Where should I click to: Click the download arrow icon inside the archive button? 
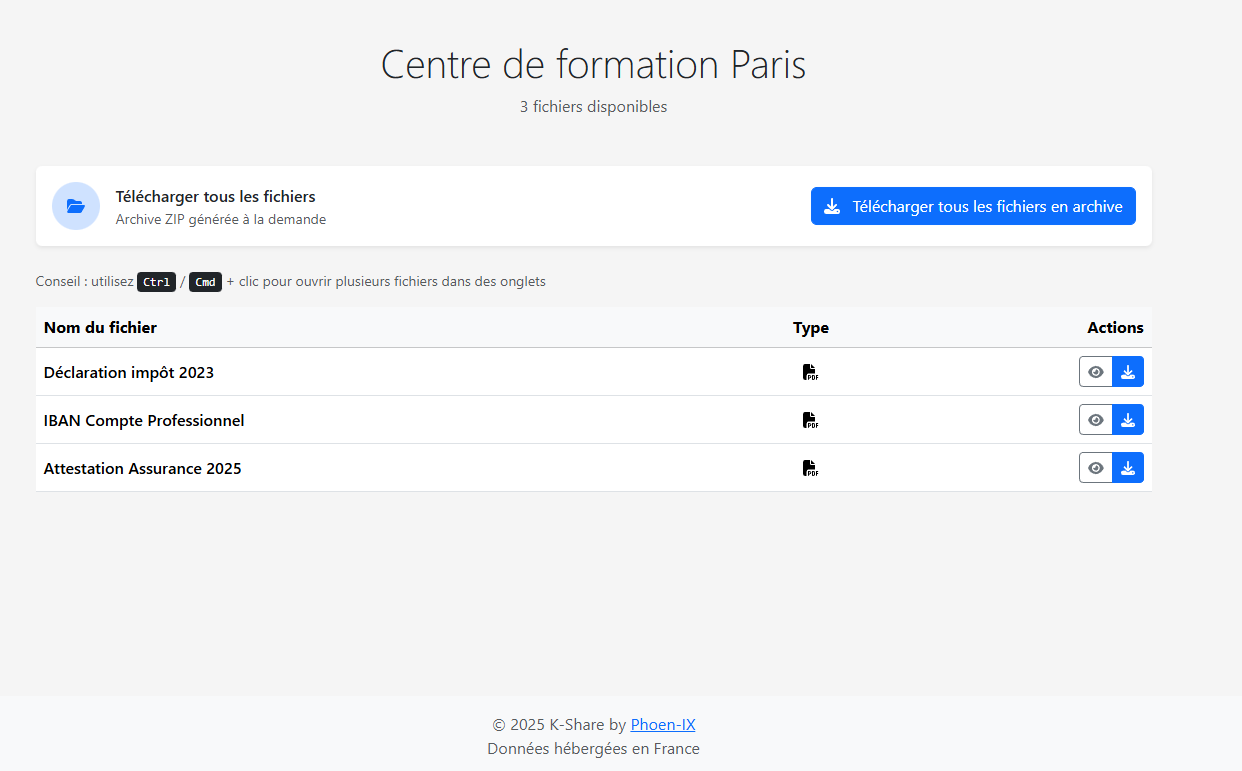coord(831,206)
